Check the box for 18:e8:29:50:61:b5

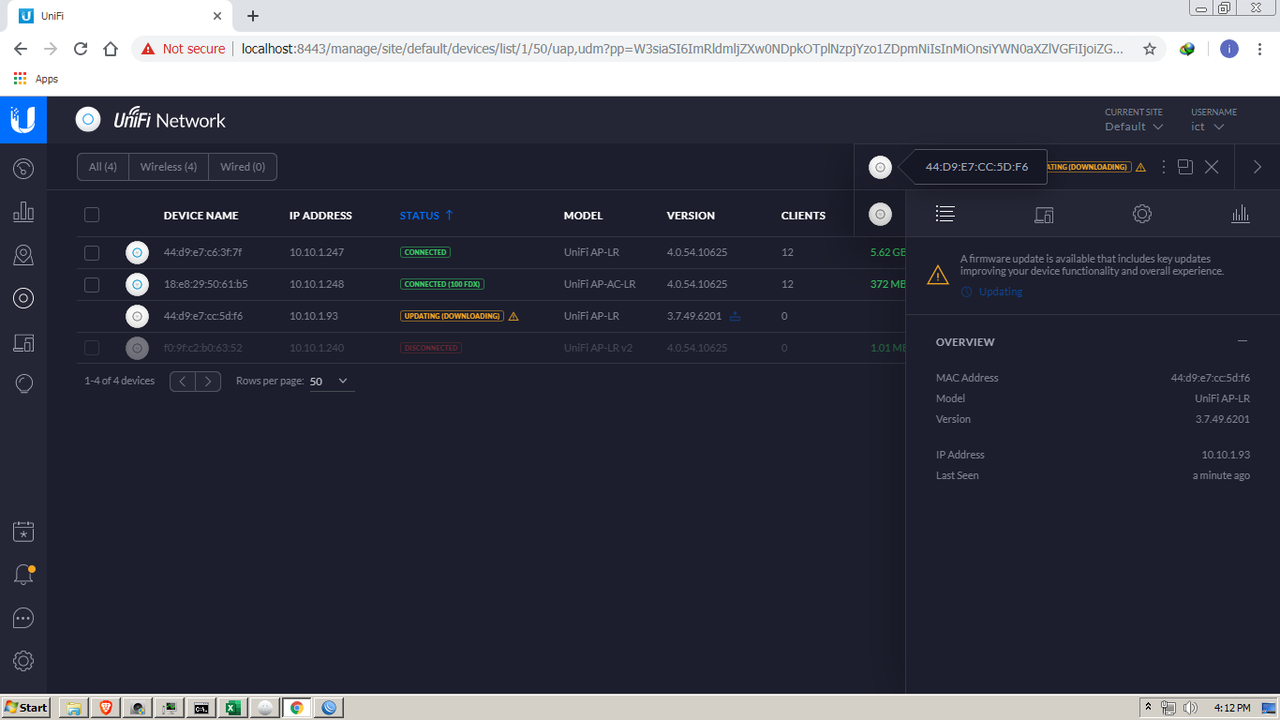(x=92, y=285)
